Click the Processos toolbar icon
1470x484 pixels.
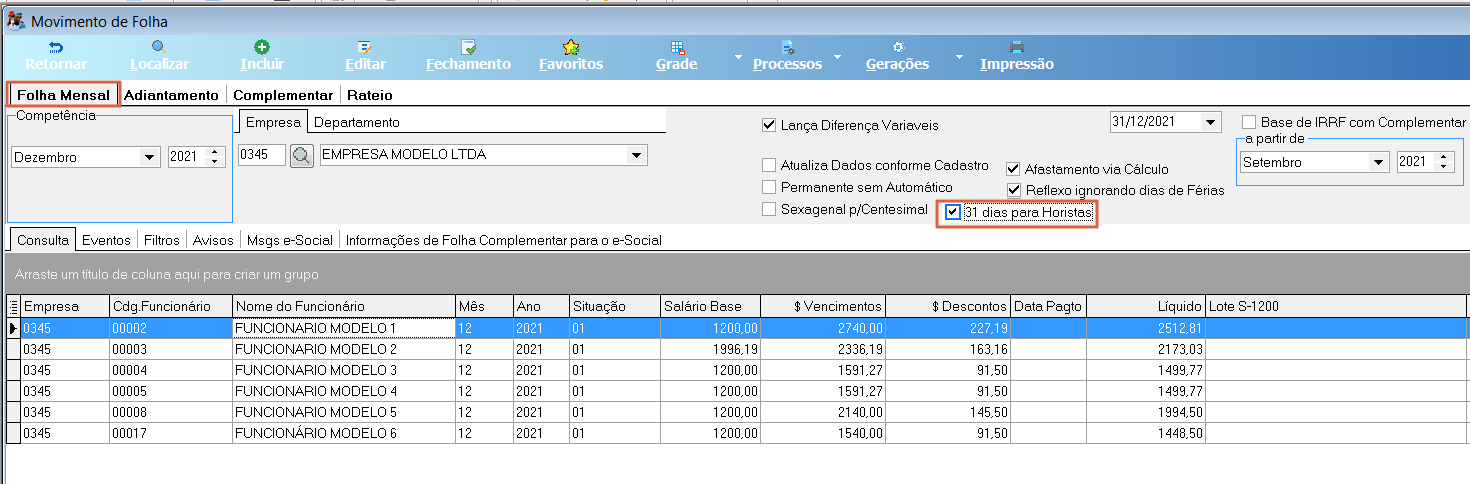tap(787, 47)
